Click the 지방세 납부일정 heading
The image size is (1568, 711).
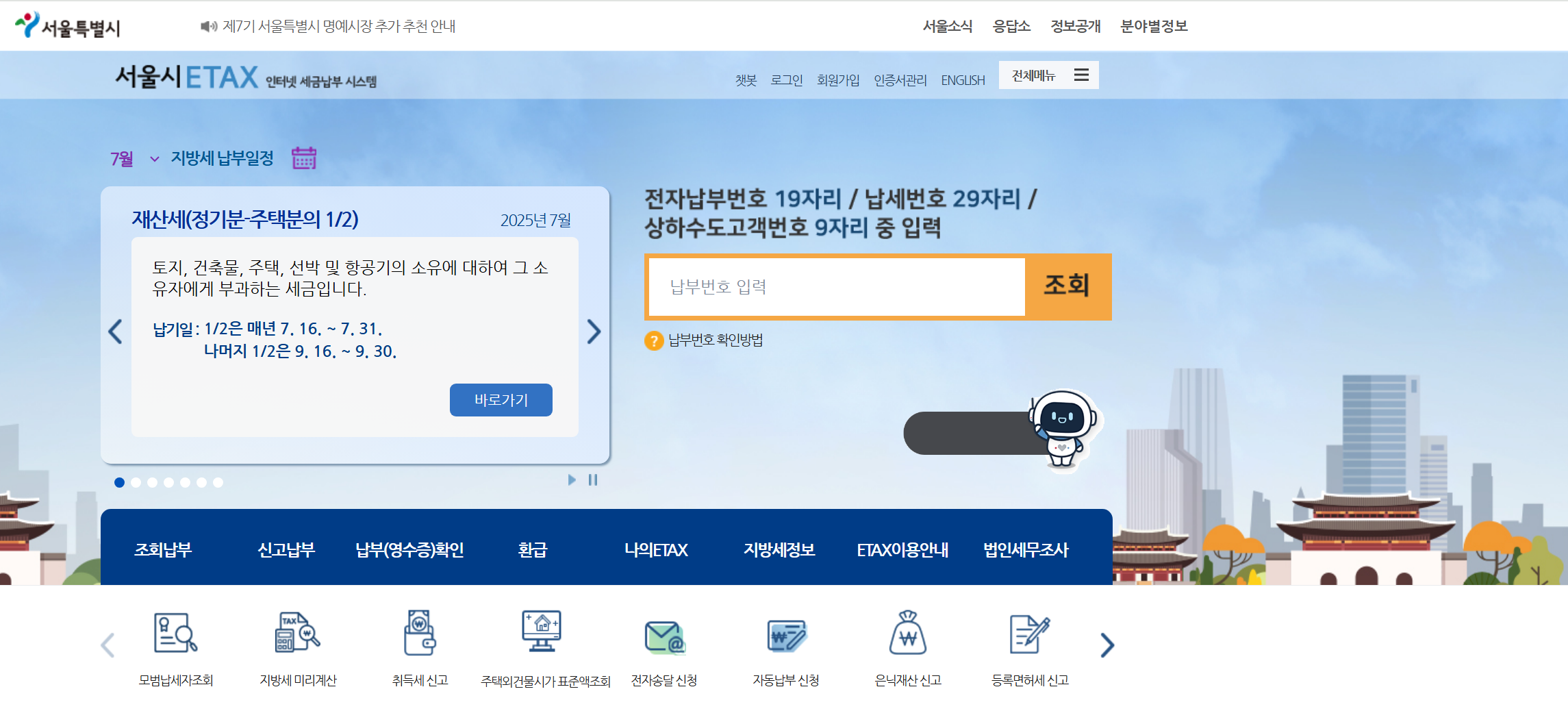pos(222,158)
